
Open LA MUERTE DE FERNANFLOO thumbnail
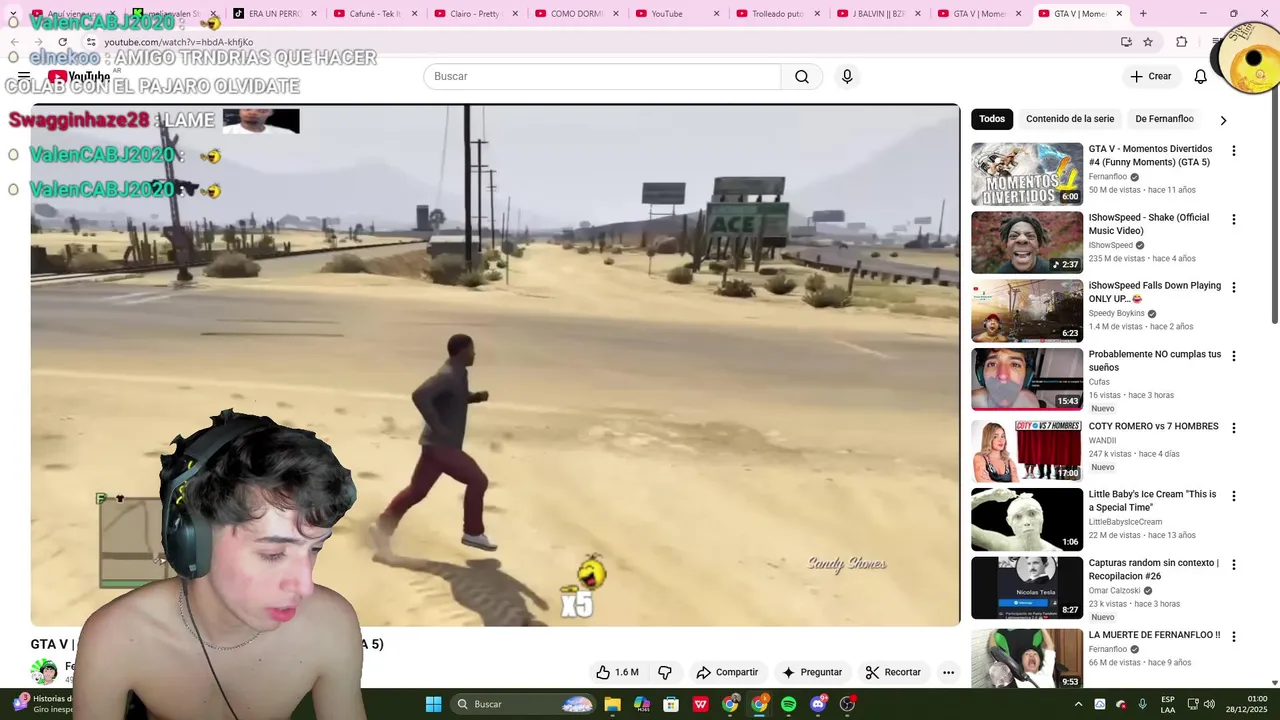pos(1027,658)
